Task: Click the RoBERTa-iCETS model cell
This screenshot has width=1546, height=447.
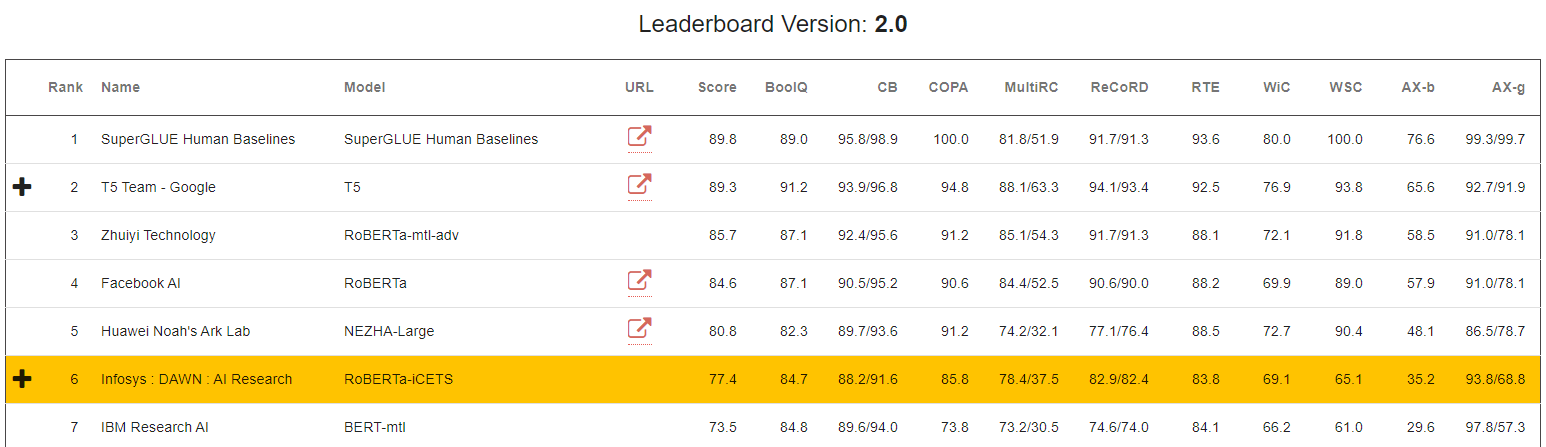Action: tap(398, 379)
